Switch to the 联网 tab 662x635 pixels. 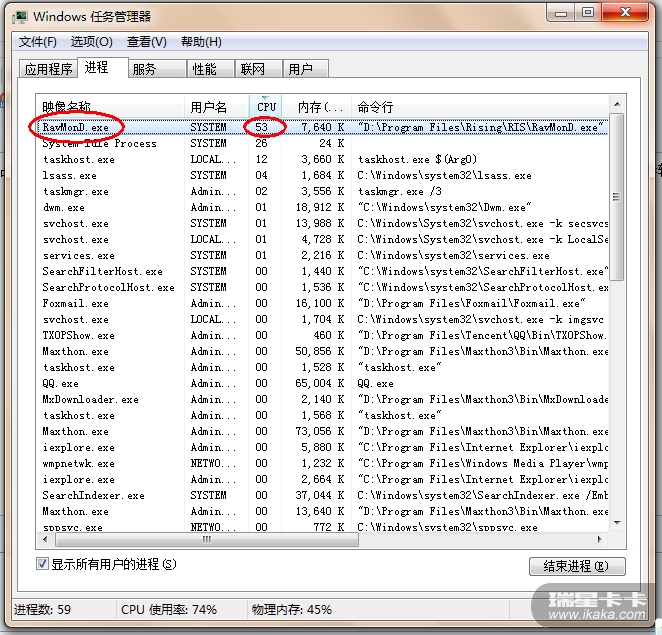click(x=258, y=69)
